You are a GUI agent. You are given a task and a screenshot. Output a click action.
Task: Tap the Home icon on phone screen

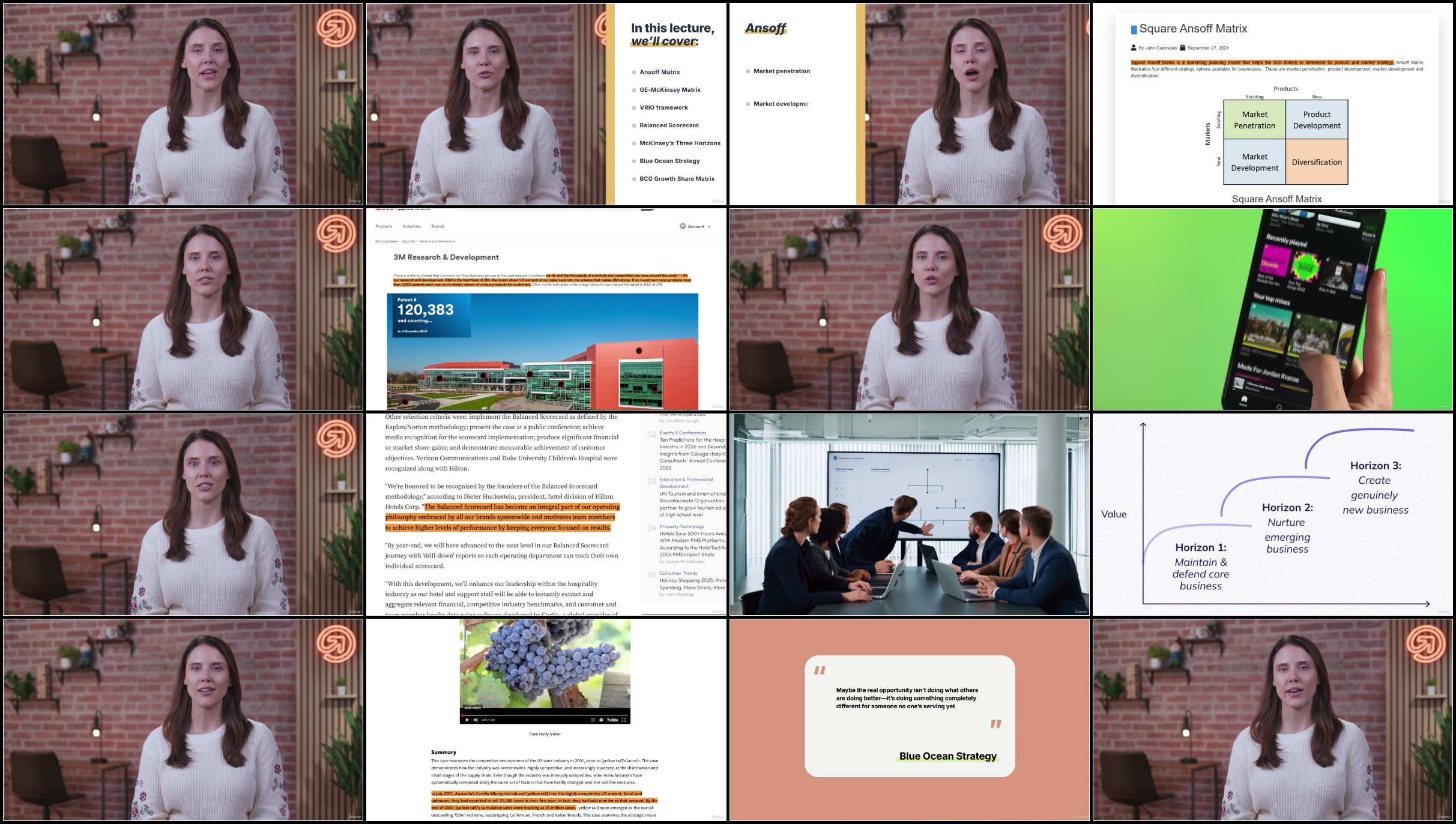coord(1244,399)
